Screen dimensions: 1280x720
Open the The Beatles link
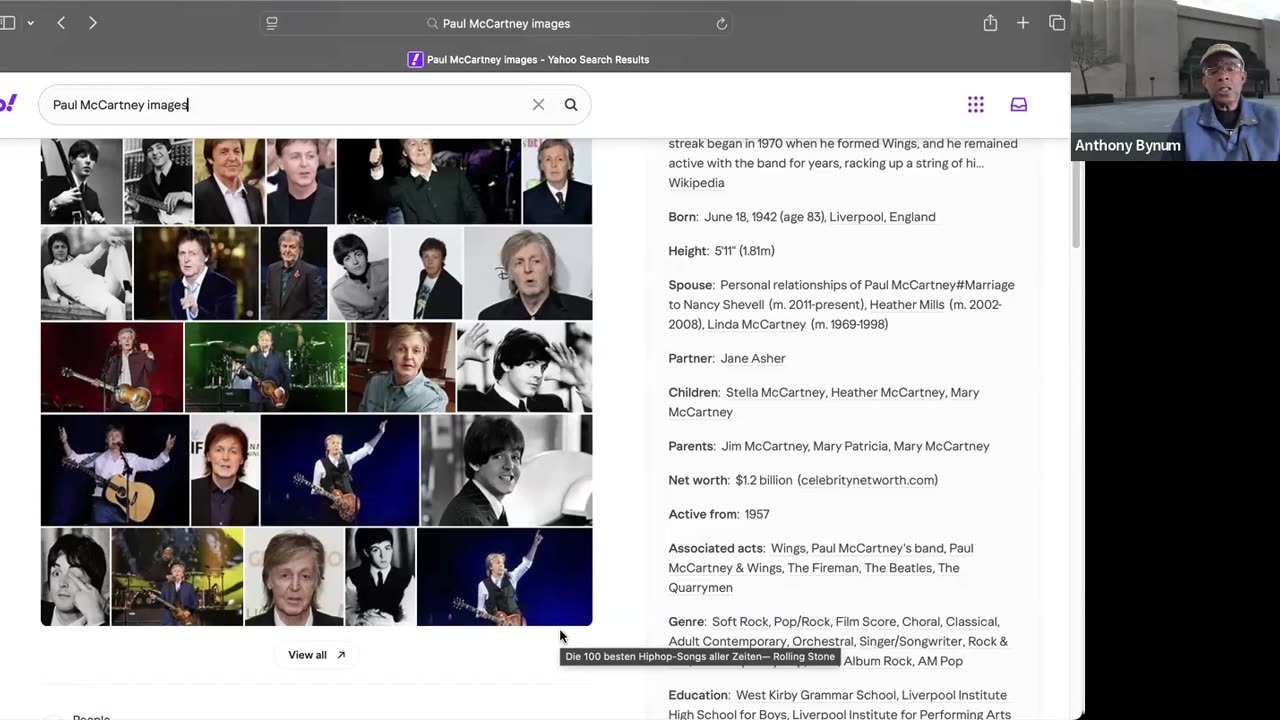898,569
